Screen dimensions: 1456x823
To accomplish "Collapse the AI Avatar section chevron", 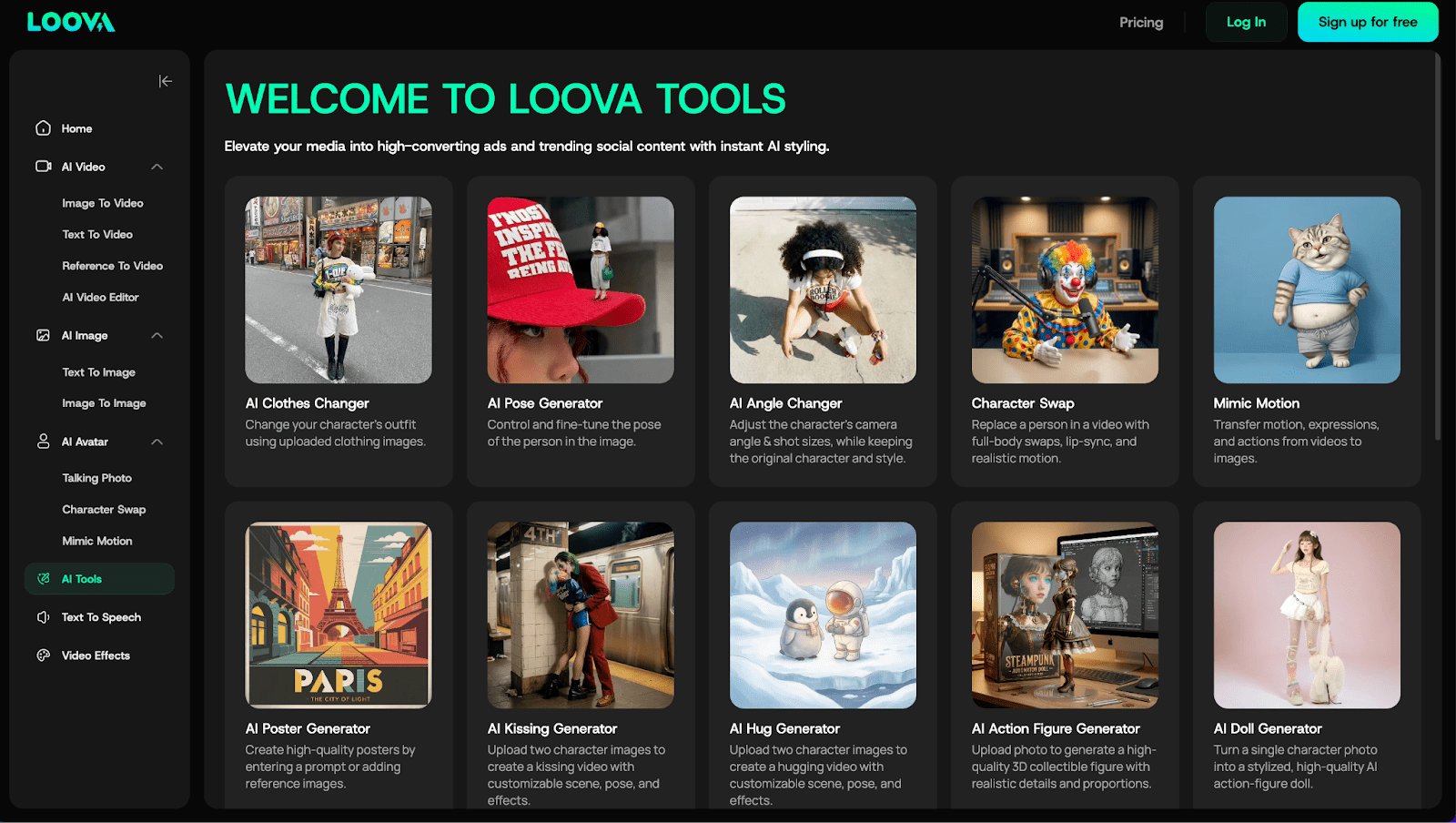I will click(157, 442).
